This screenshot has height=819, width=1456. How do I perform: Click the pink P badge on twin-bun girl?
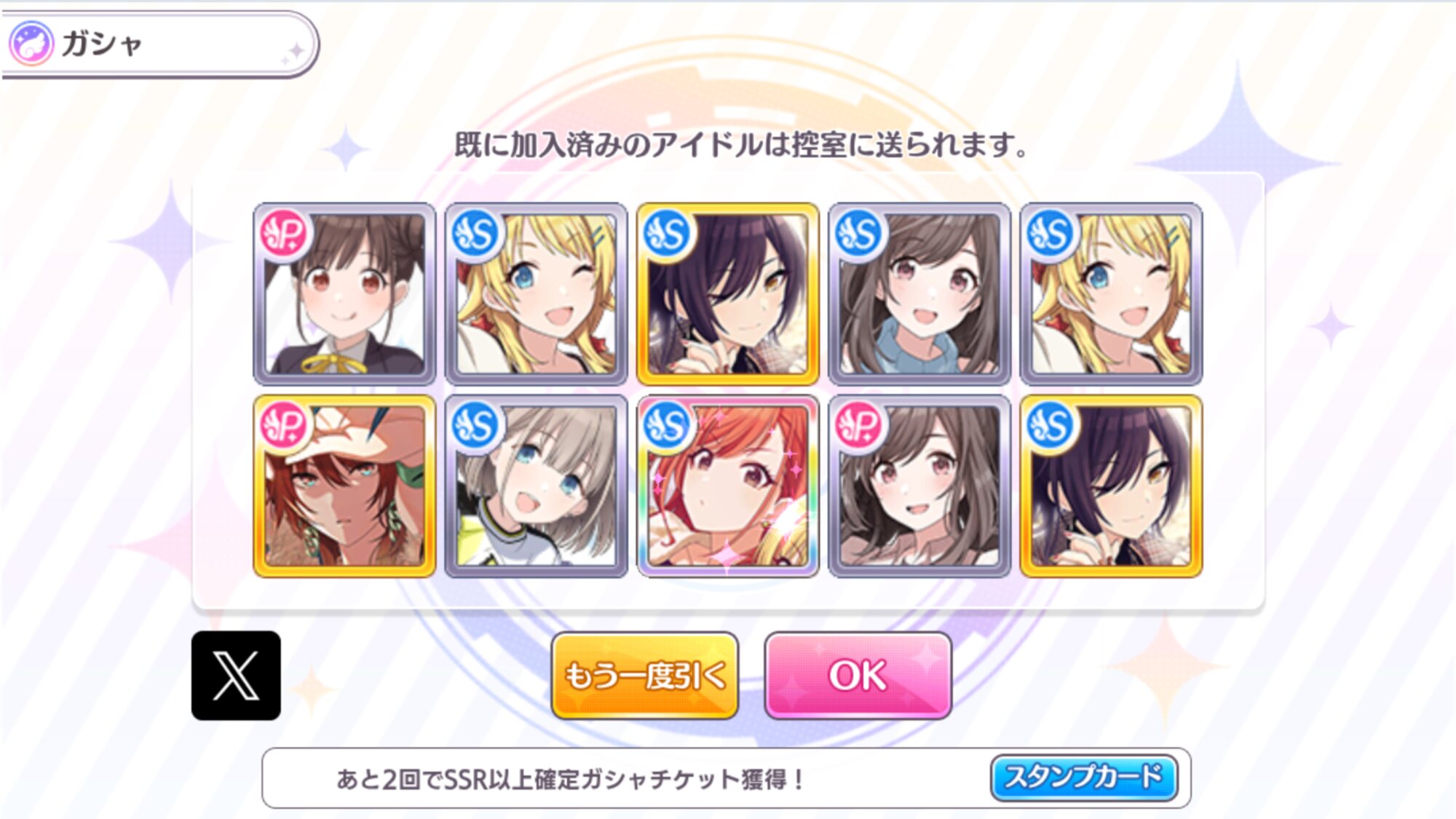284,234
